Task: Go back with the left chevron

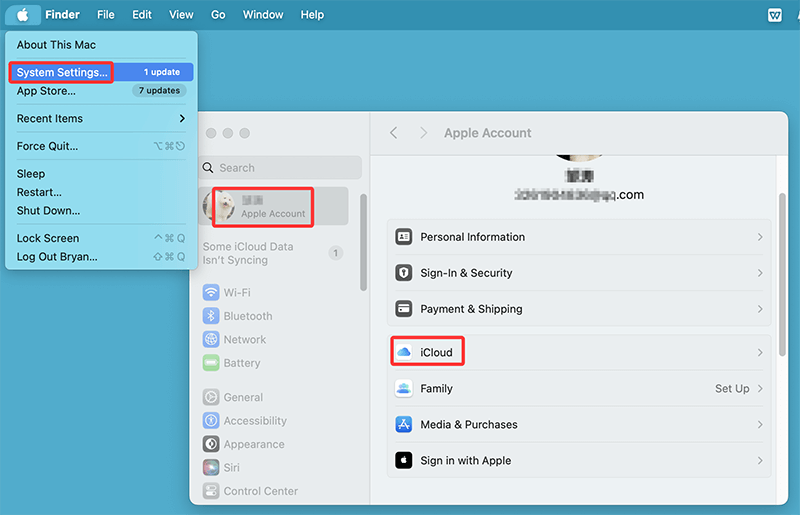Action: click(393, 133)
